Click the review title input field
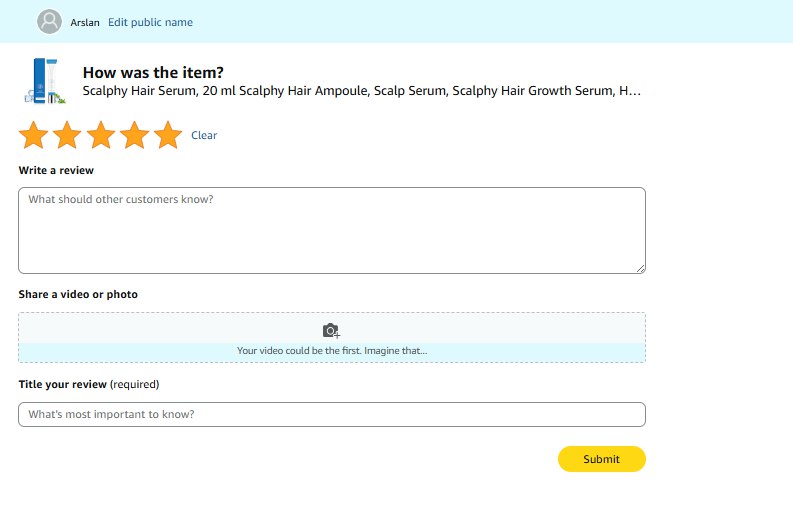The height and width of the screenshot is (506, 793). [331, 414]
